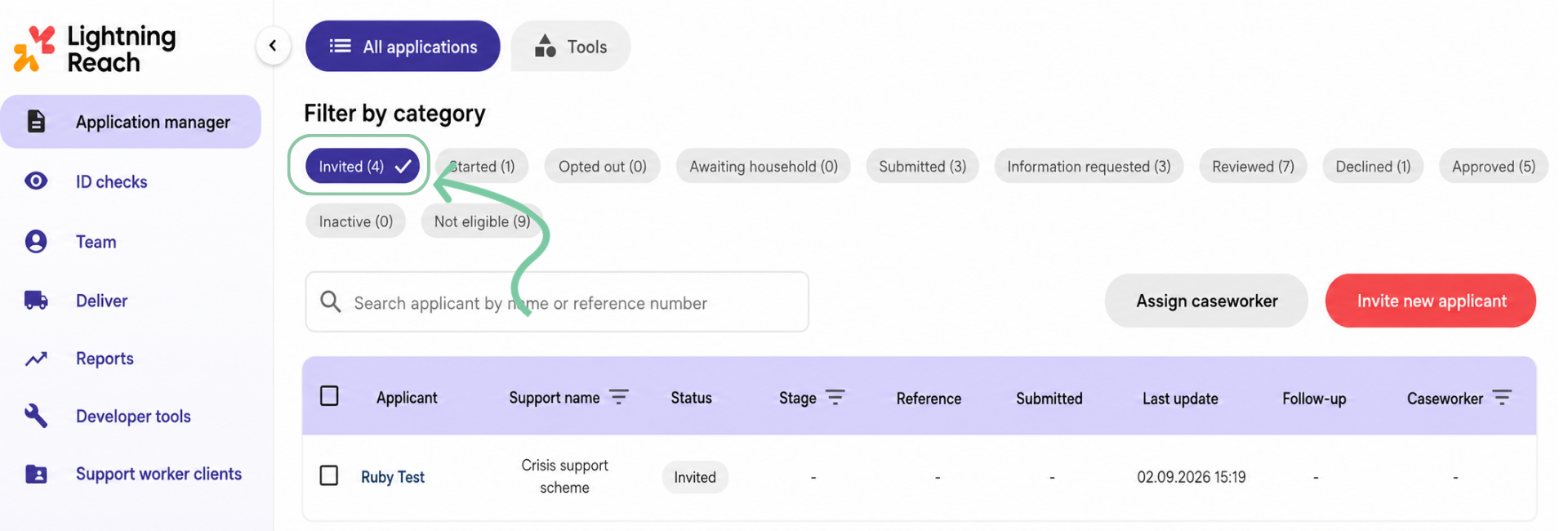Screen dimensions: 1568x531
Task: Click Support worker clients folder icon
Action: [36, 474]
